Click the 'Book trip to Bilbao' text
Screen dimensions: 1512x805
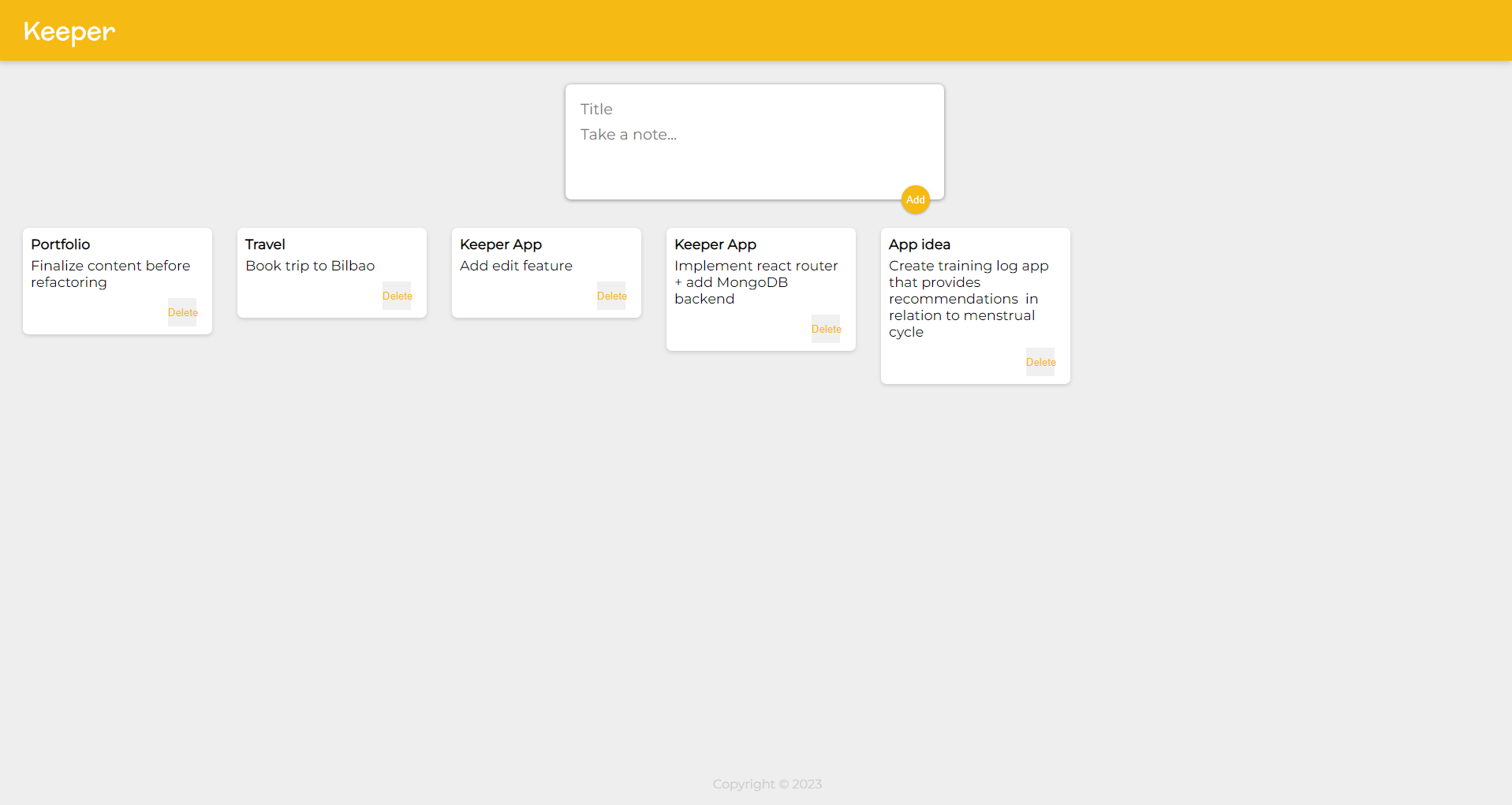point(310,266)
